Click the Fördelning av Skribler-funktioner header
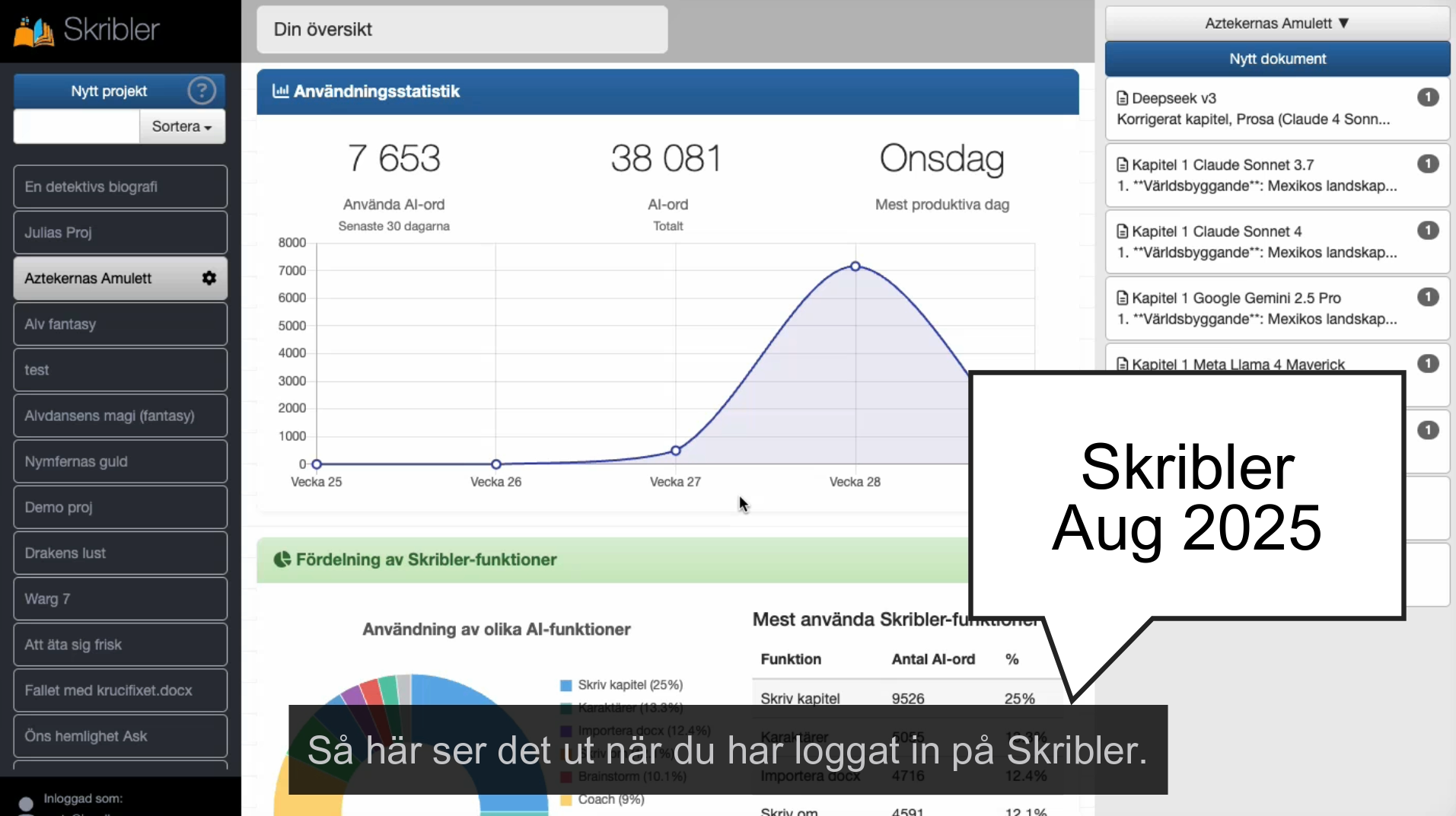 613,559
